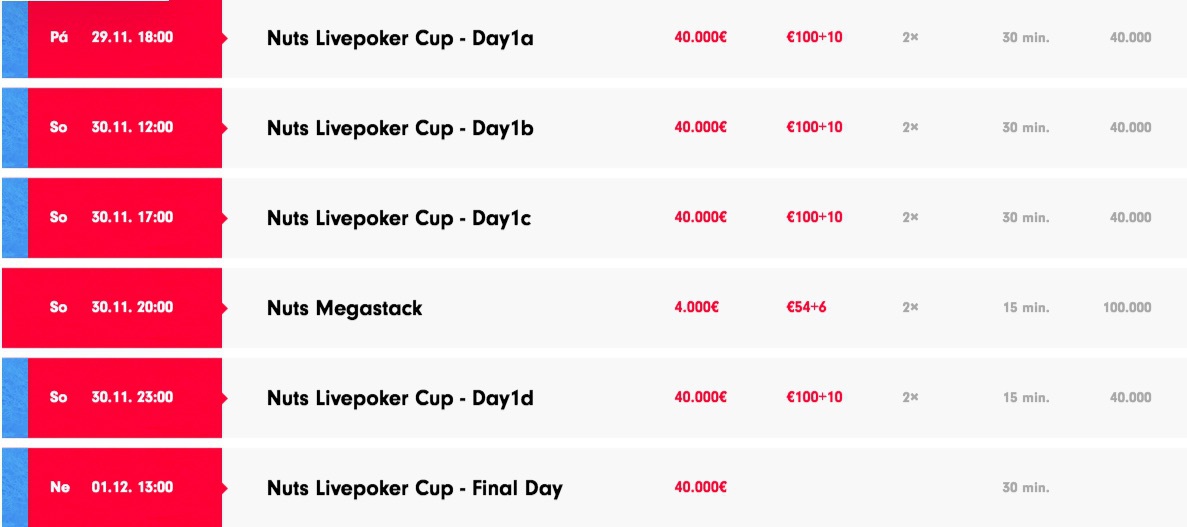Click the So 30.11. 20:00 date tag
The width and height of the screenshot is (1187, 527).
click(114, 307)
